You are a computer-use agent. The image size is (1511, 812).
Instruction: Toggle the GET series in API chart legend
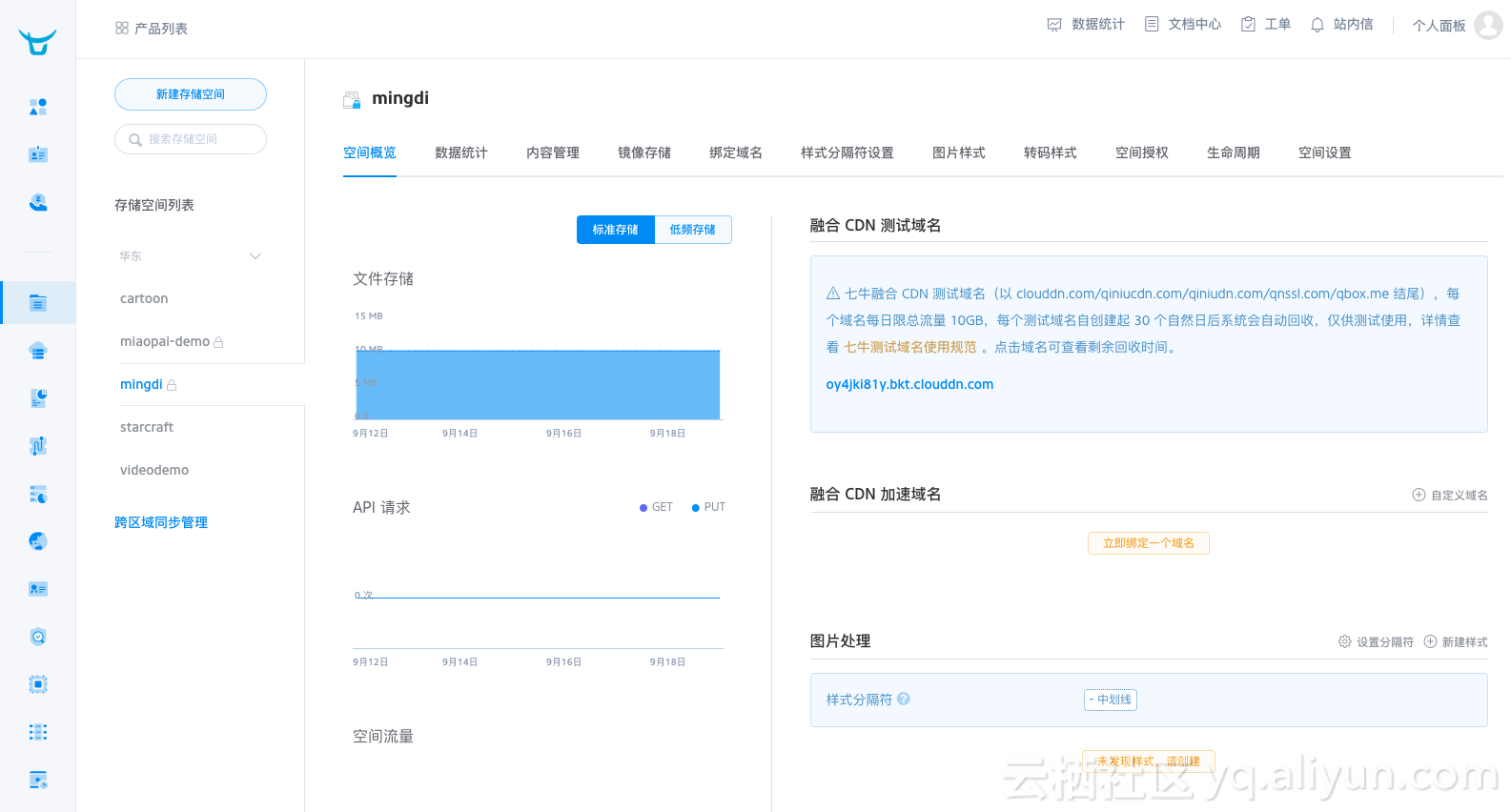pos(656,507)
